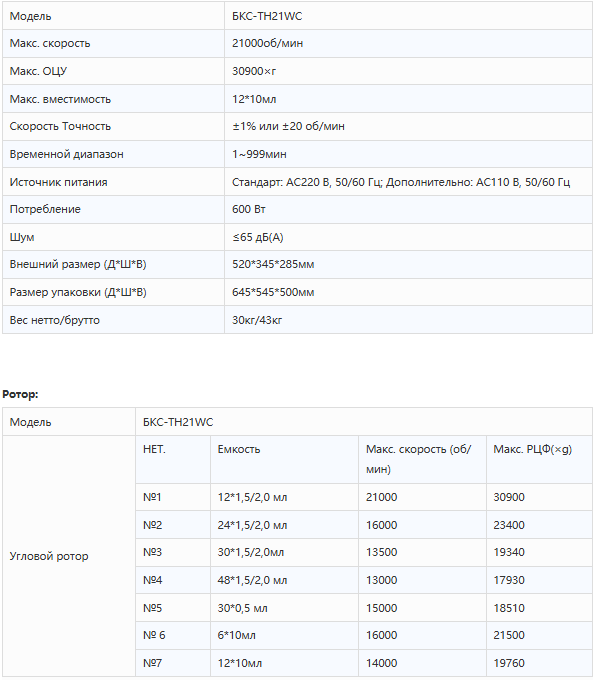Click the Макс. РЦФ(×g) column header
The image size is (596, 680).
click(533, 449)
